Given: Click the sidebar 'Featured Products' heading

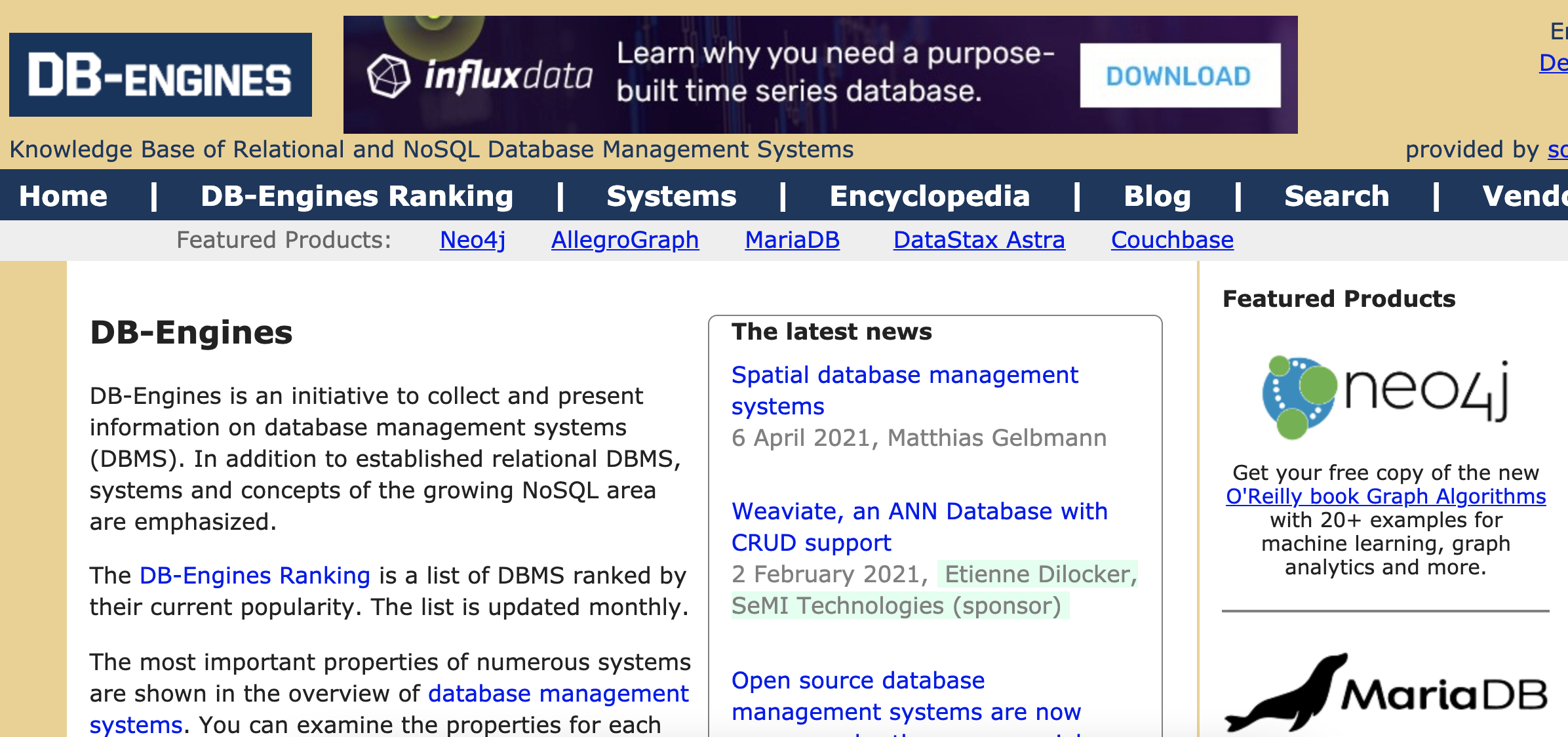Looking at the screenshot, I should coord(1339,299).
